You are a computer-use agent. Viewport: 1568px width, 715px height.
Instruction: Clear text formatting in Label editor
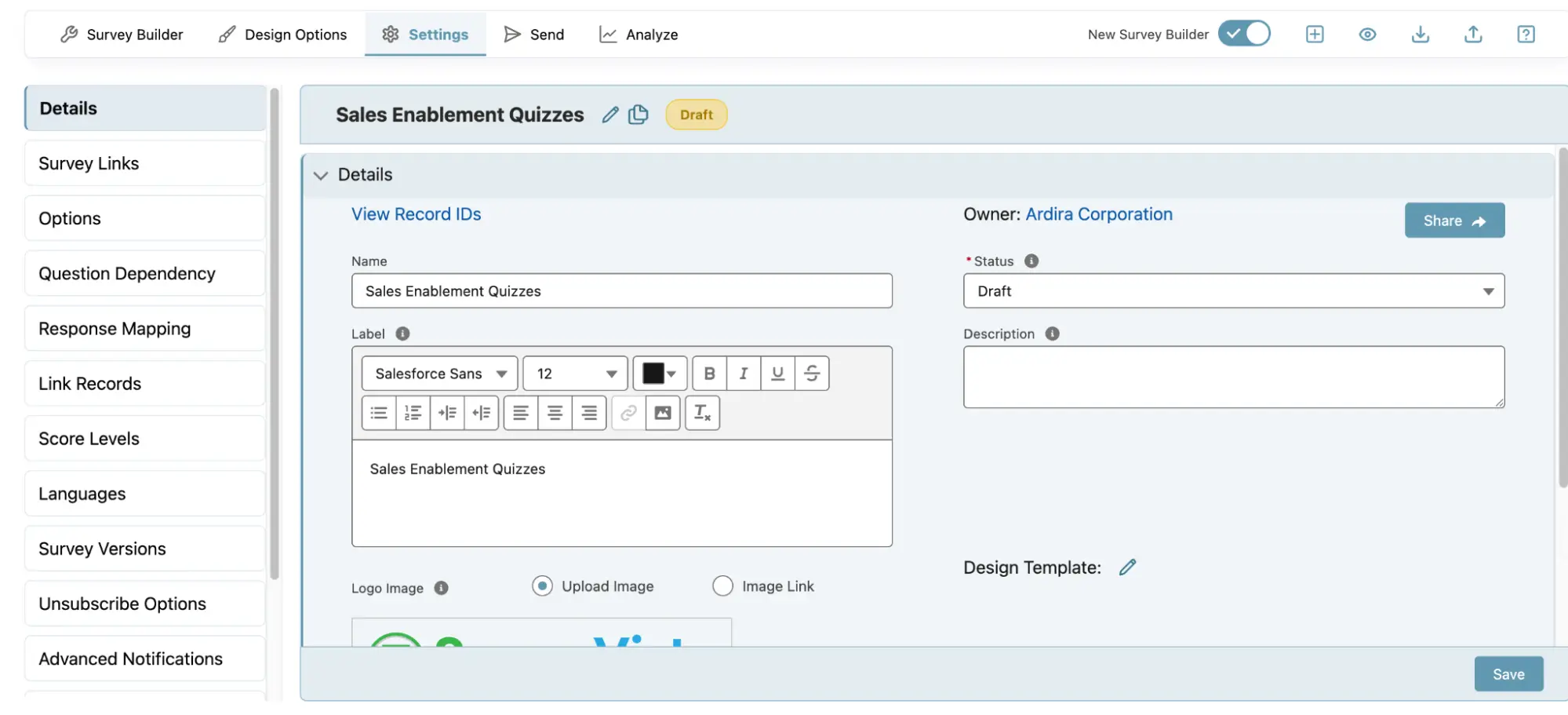coord(702,413)
